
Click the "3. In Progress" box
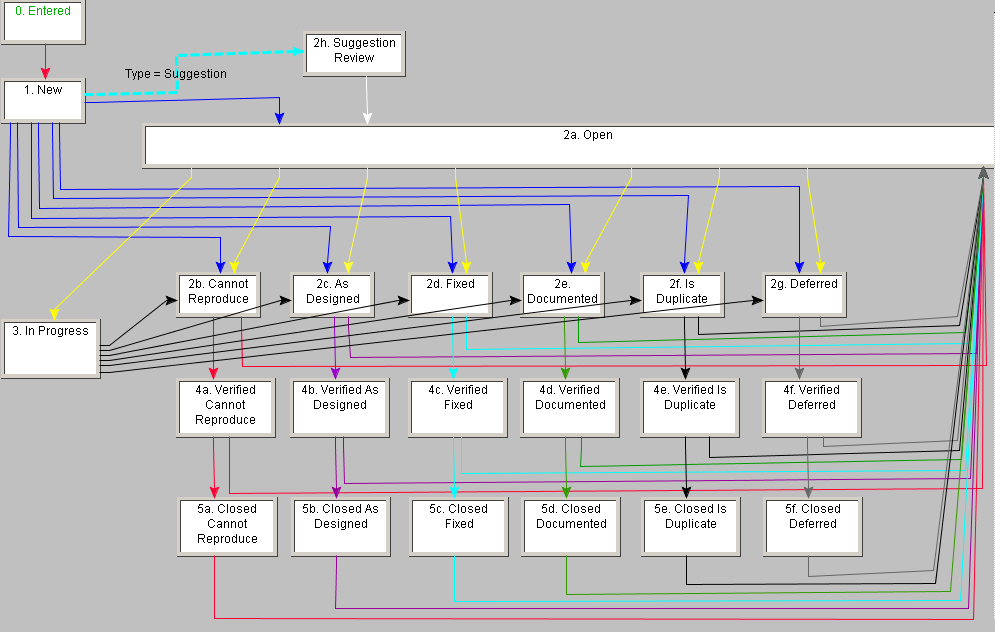(50, 347)
